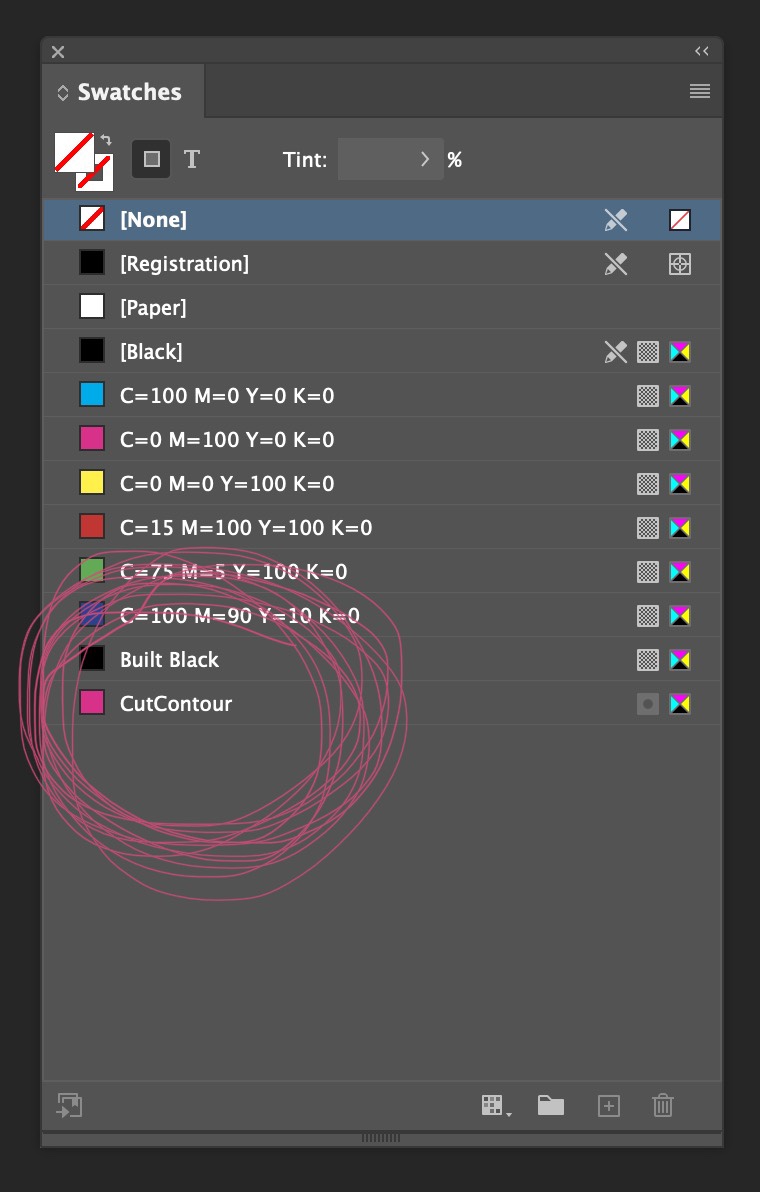Image resolution: width=760 pixels, height=1192 pixels.
Task: Click the CutContour spot color type icon
Action: coord(648,704)
